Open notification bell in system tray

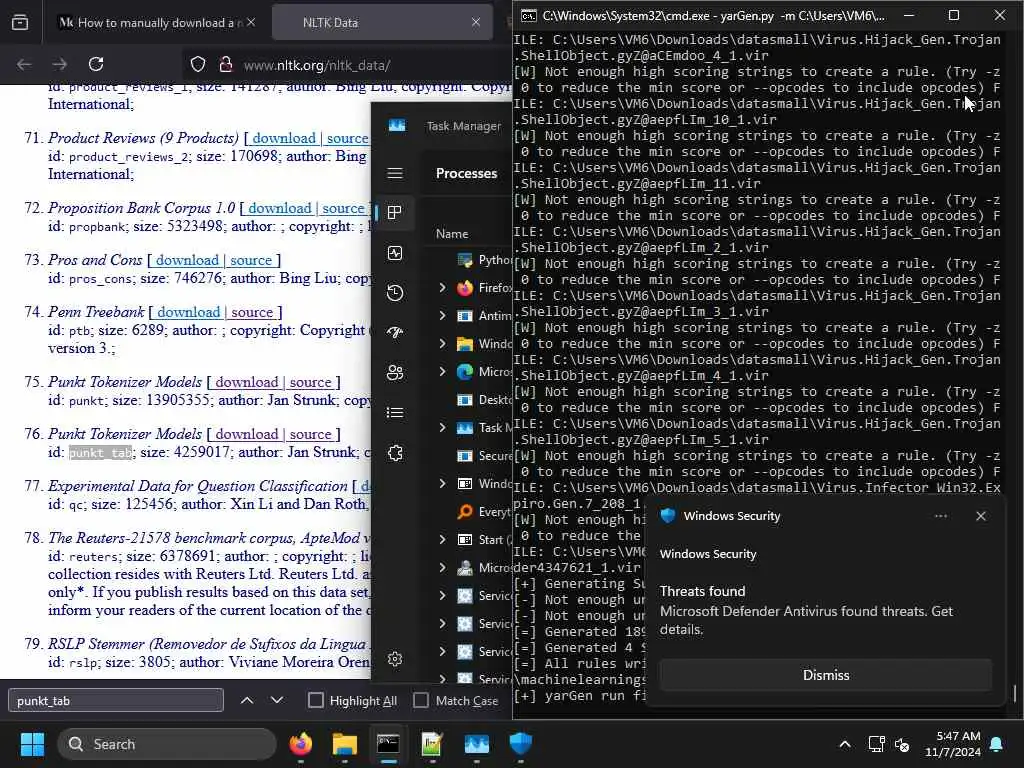(997, 744)
